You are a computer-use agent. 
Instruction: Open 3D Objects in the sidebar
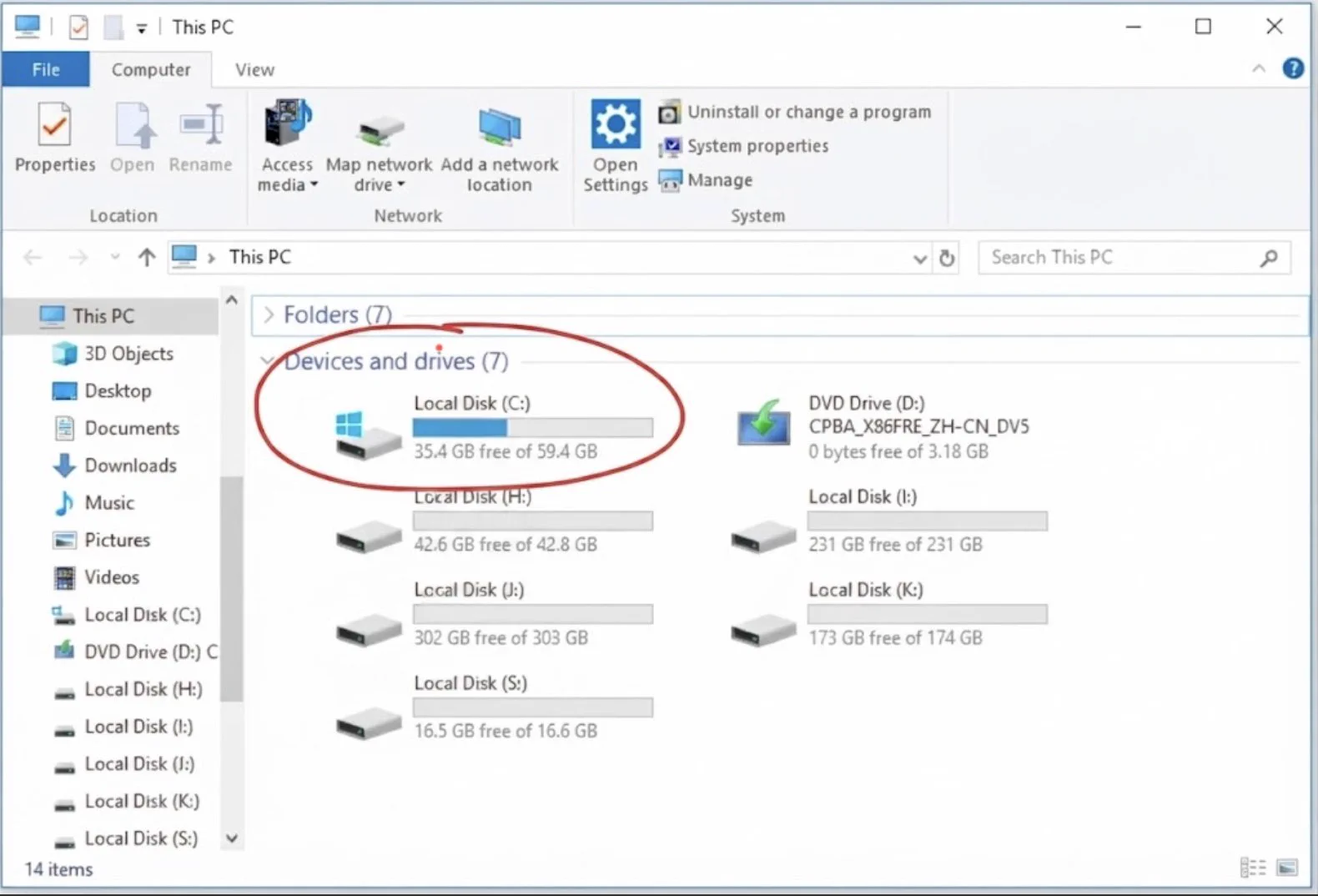click(112, 354)
